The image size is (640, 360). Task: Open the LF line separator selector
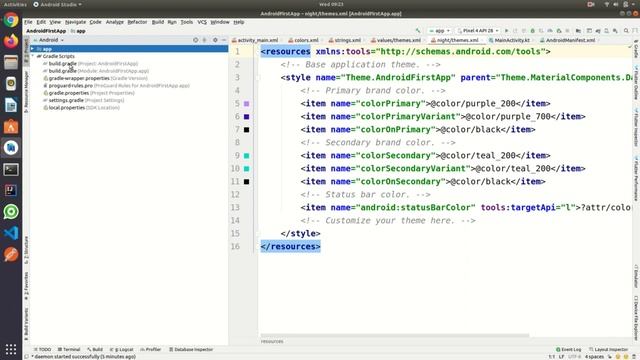562,357
